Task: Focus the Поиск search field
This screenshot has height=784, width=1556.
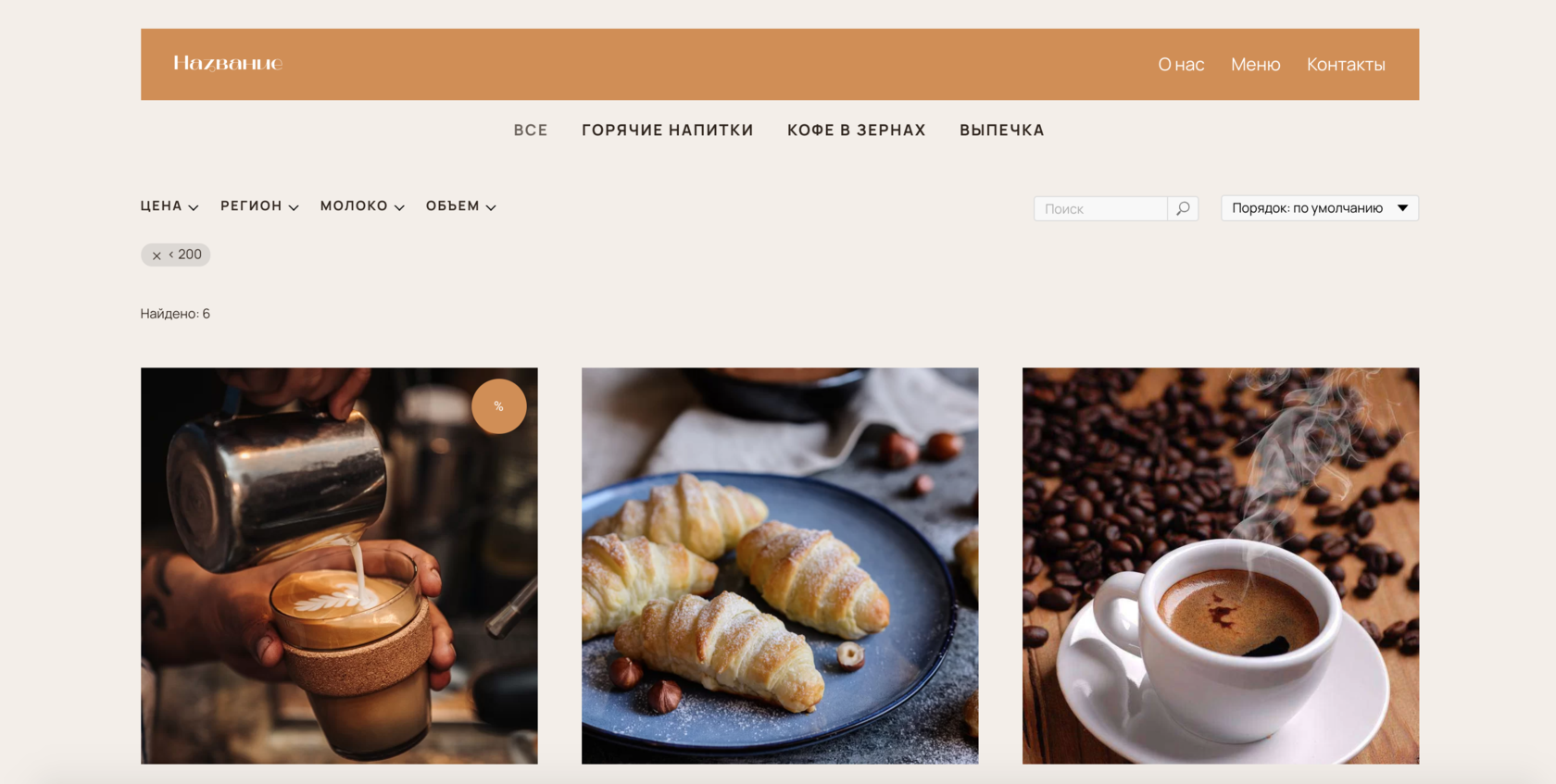Action: (x=1100, y=208)
